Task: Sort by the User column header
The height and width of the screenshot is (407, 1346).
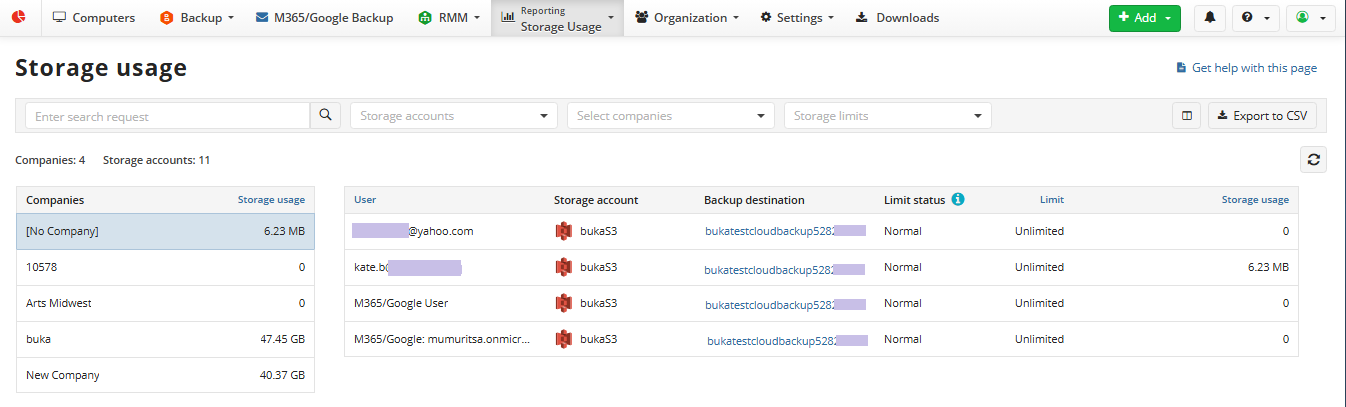Action: 365,200
